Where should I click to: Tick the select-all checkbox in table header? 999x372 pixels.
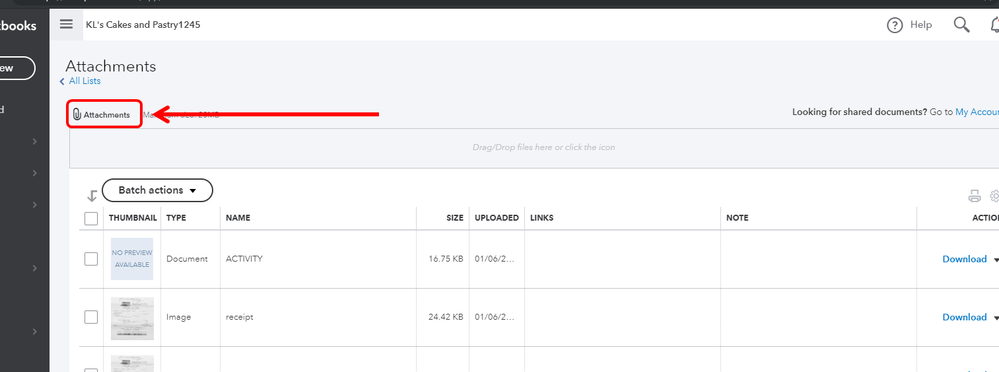point(91,218)
